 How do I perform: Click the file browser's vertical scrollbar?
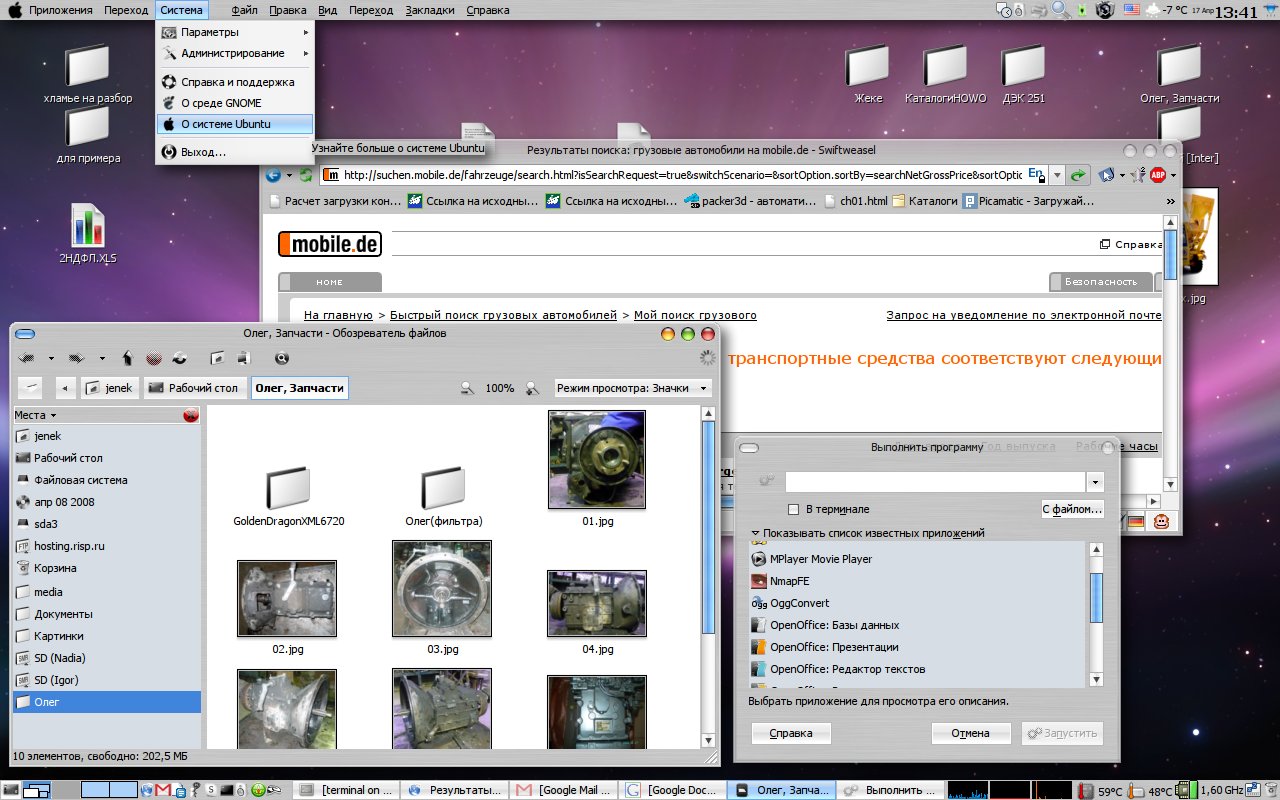coord(709,577)
